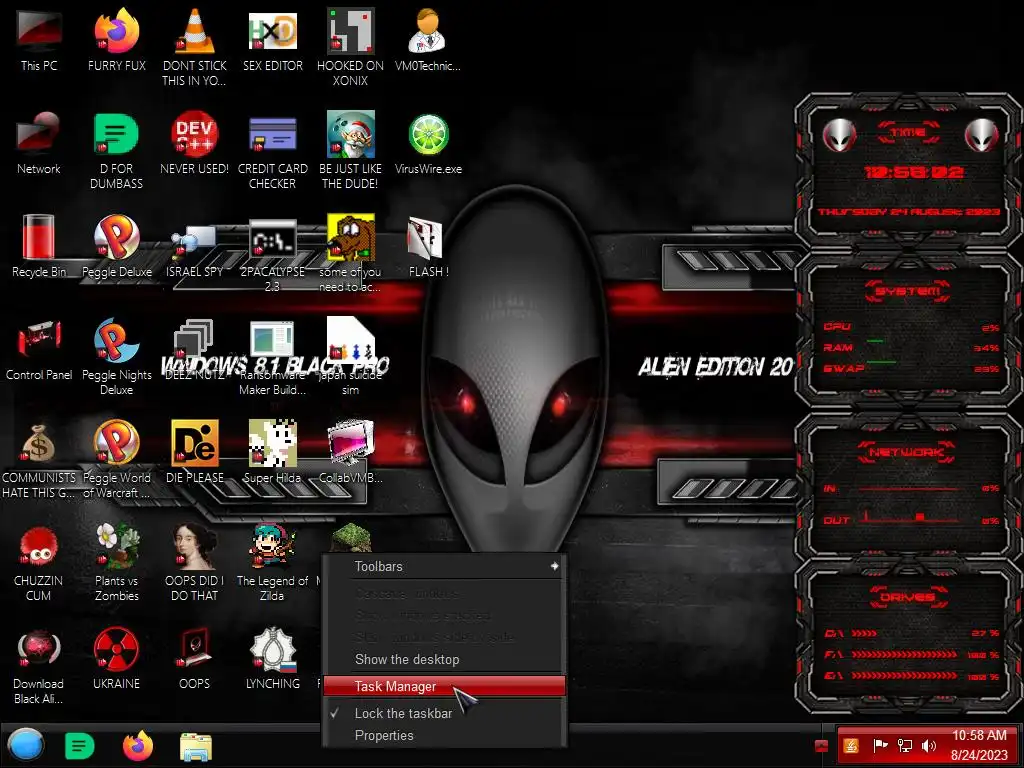Click the NETWORK gadget panel header
This screenshot has height=768, width=1024.
click(x=908, y=452)
